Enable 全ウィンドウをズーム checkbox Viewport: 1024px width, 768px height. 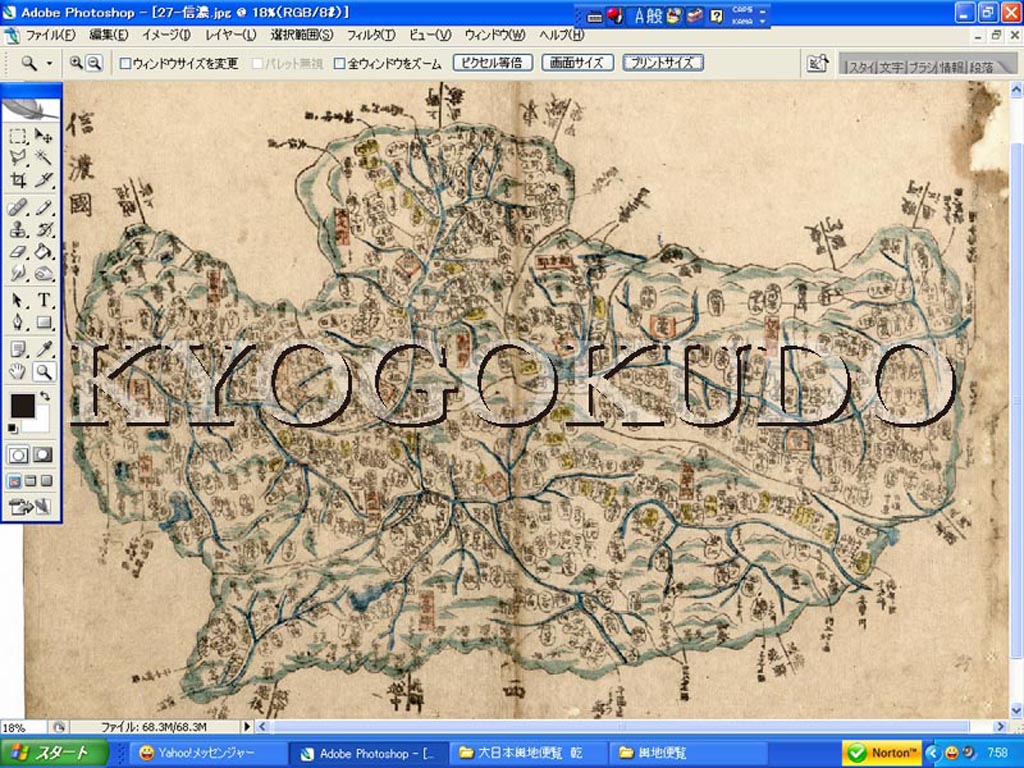(340, 63)
